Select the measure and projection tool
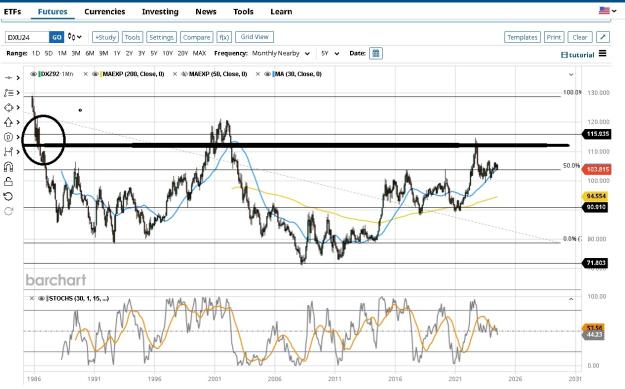The width and height of the screenshot is (625, 389). [8, 152]
